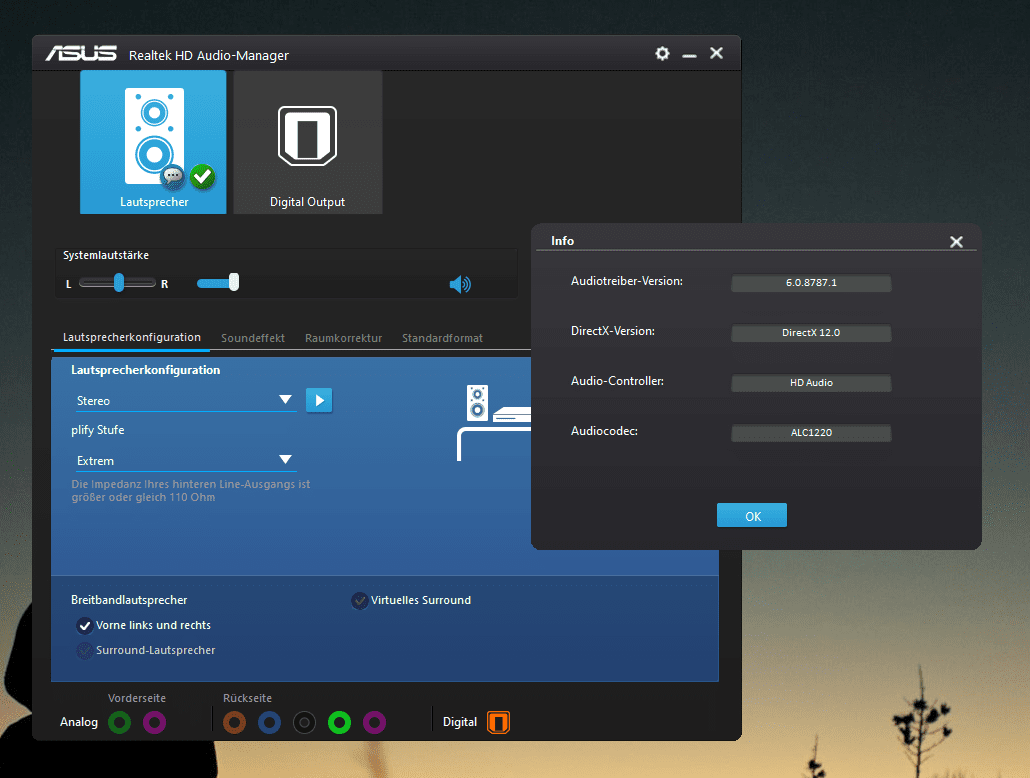The image size is (1030, 778).
Task: Switch to the Lautsprecherkonfiguration tab
Action: tap(131, 337)
